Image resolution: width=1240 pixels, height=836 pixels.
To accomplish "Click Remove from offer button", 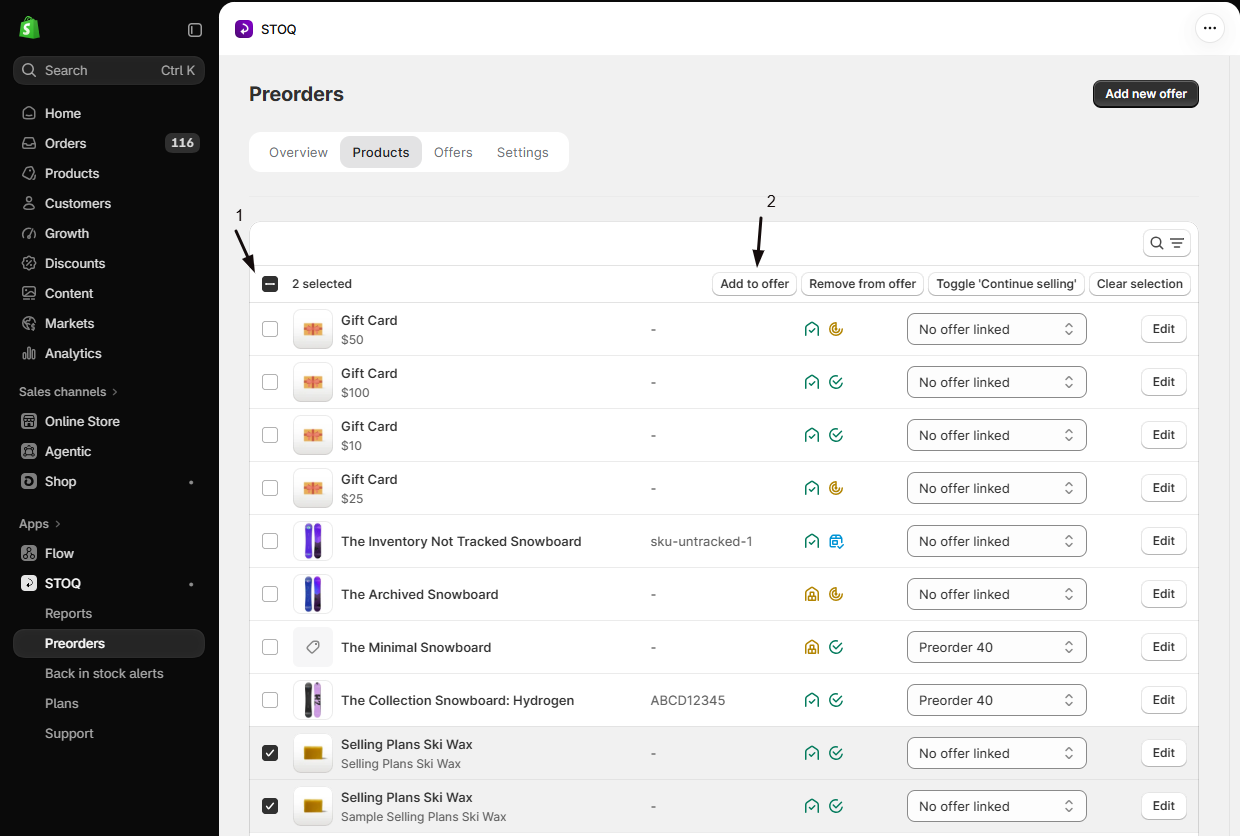I will [x=863, y=284].
